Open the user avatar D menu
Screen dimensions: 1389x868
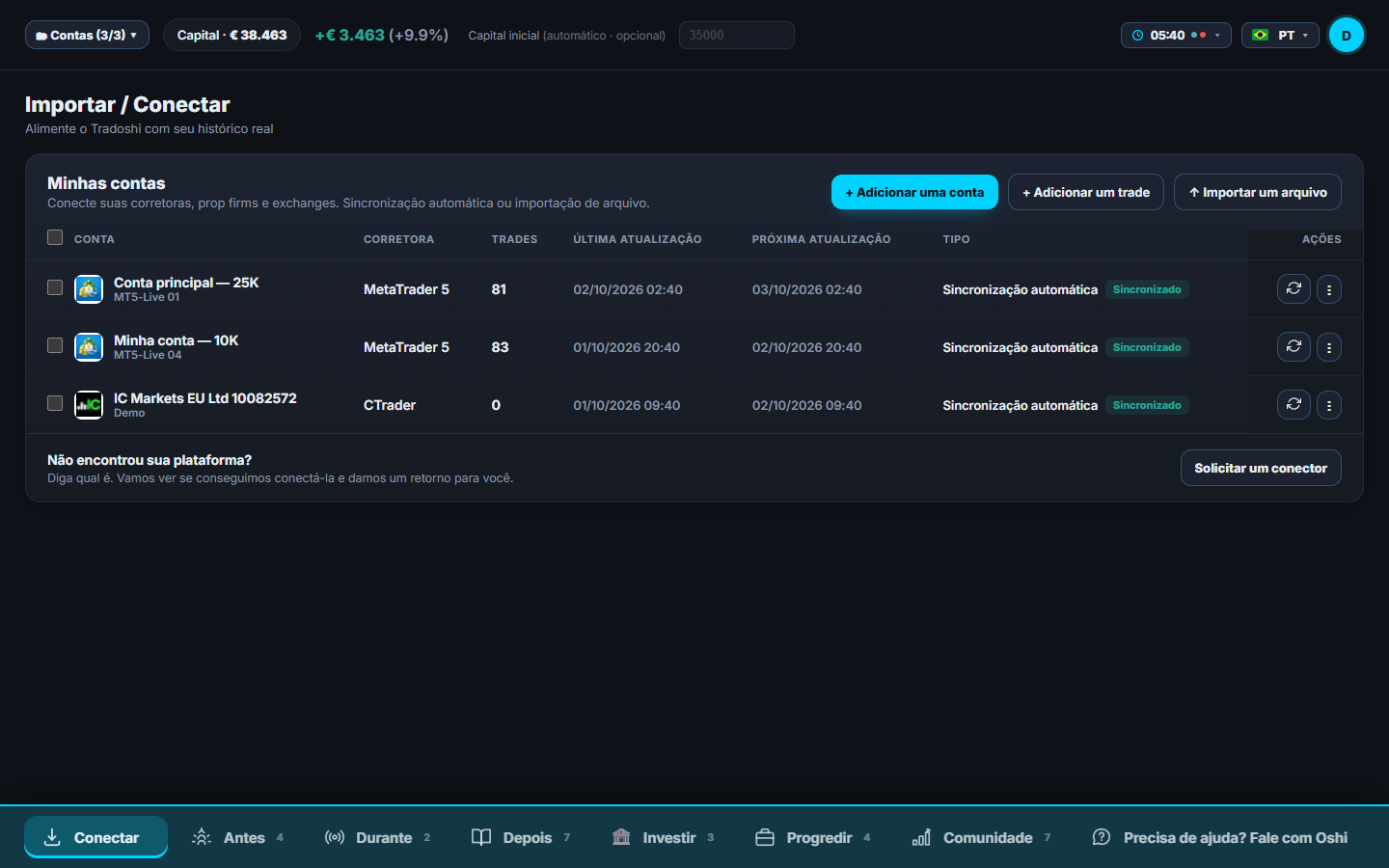[x=1347, y=35]
